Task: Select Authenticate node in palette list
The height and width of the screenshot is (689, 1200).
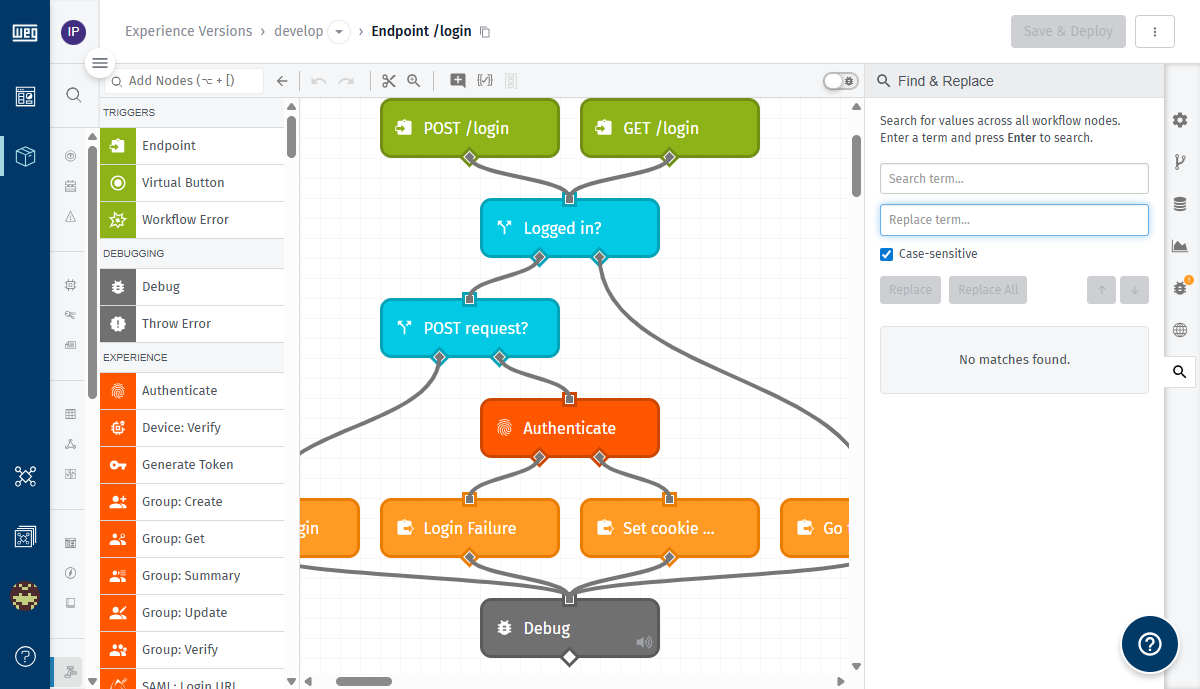Action: [x=192, y=391]
